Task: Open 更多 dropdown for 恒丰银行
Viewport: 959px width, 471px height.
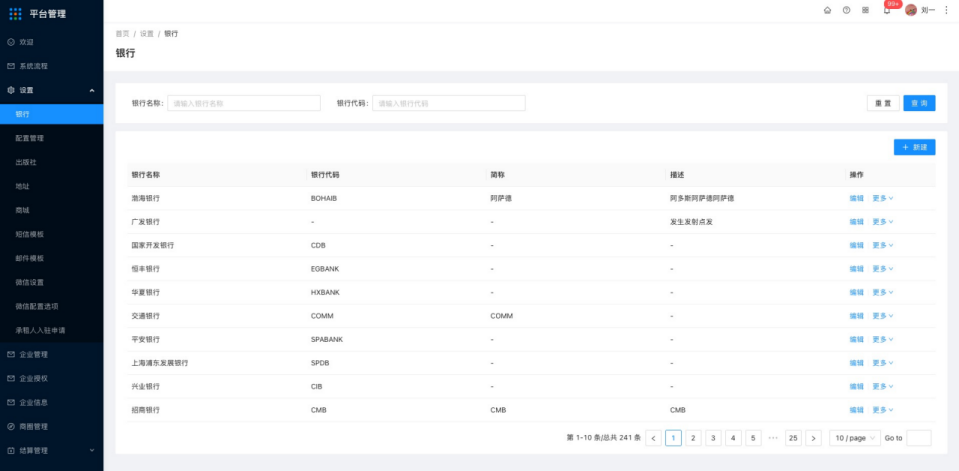Action: [883, 269]
